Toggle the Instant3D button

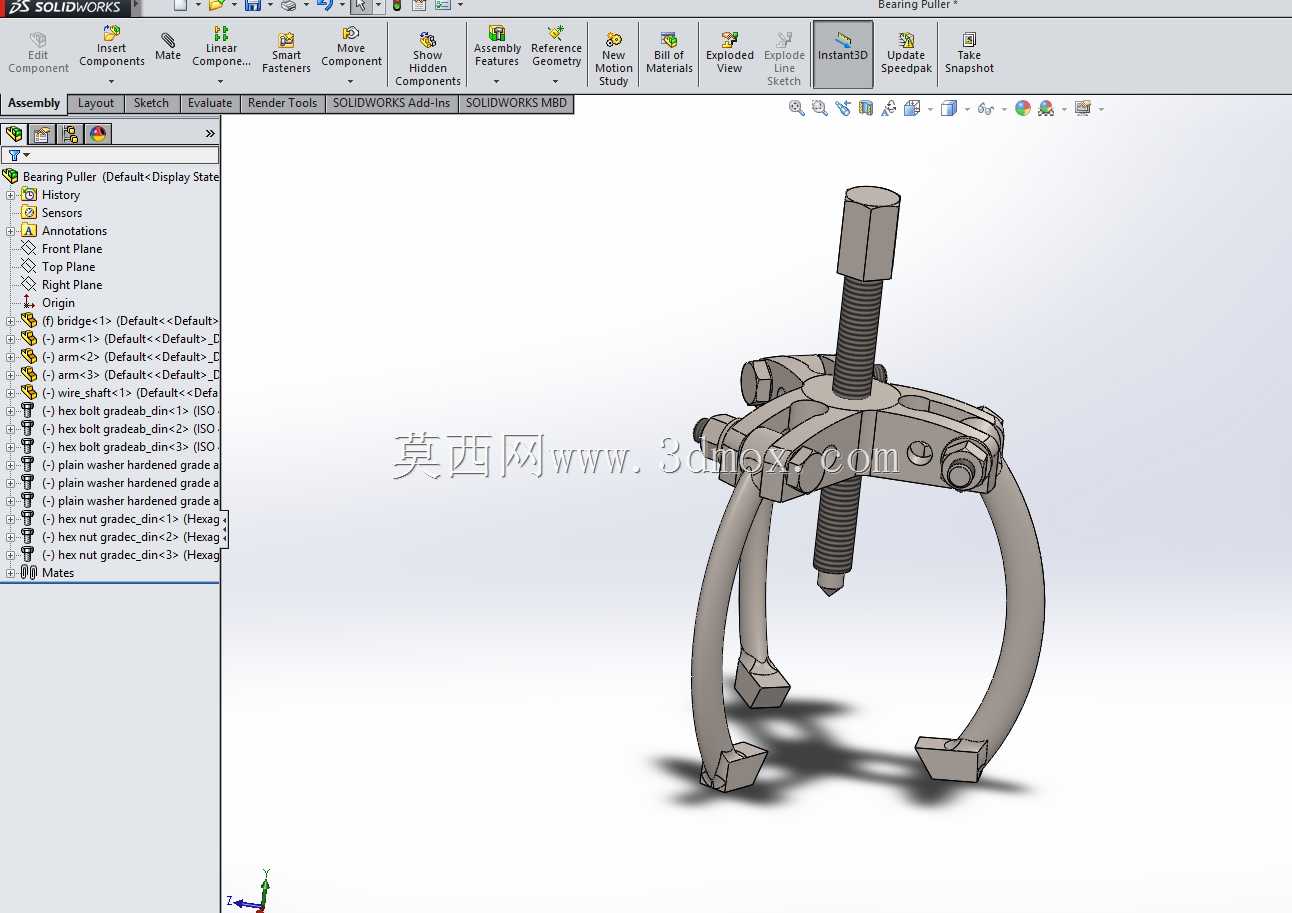tap(843, 54)
